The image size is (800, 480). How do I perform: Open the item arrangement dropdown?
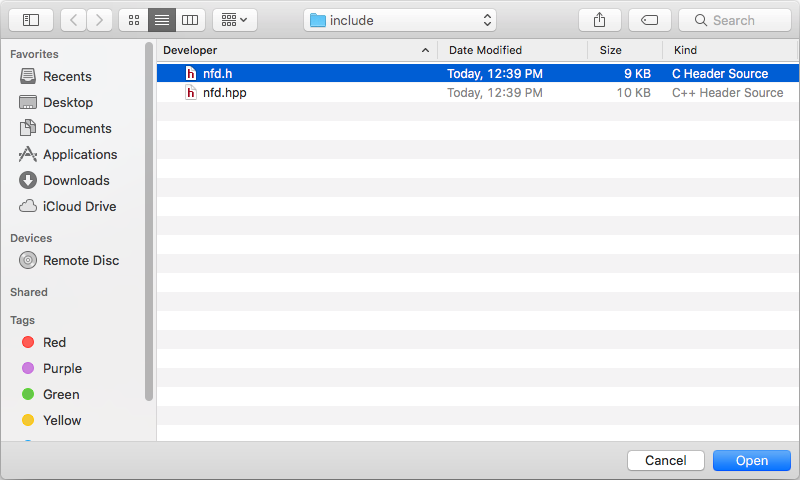[234, 20]
